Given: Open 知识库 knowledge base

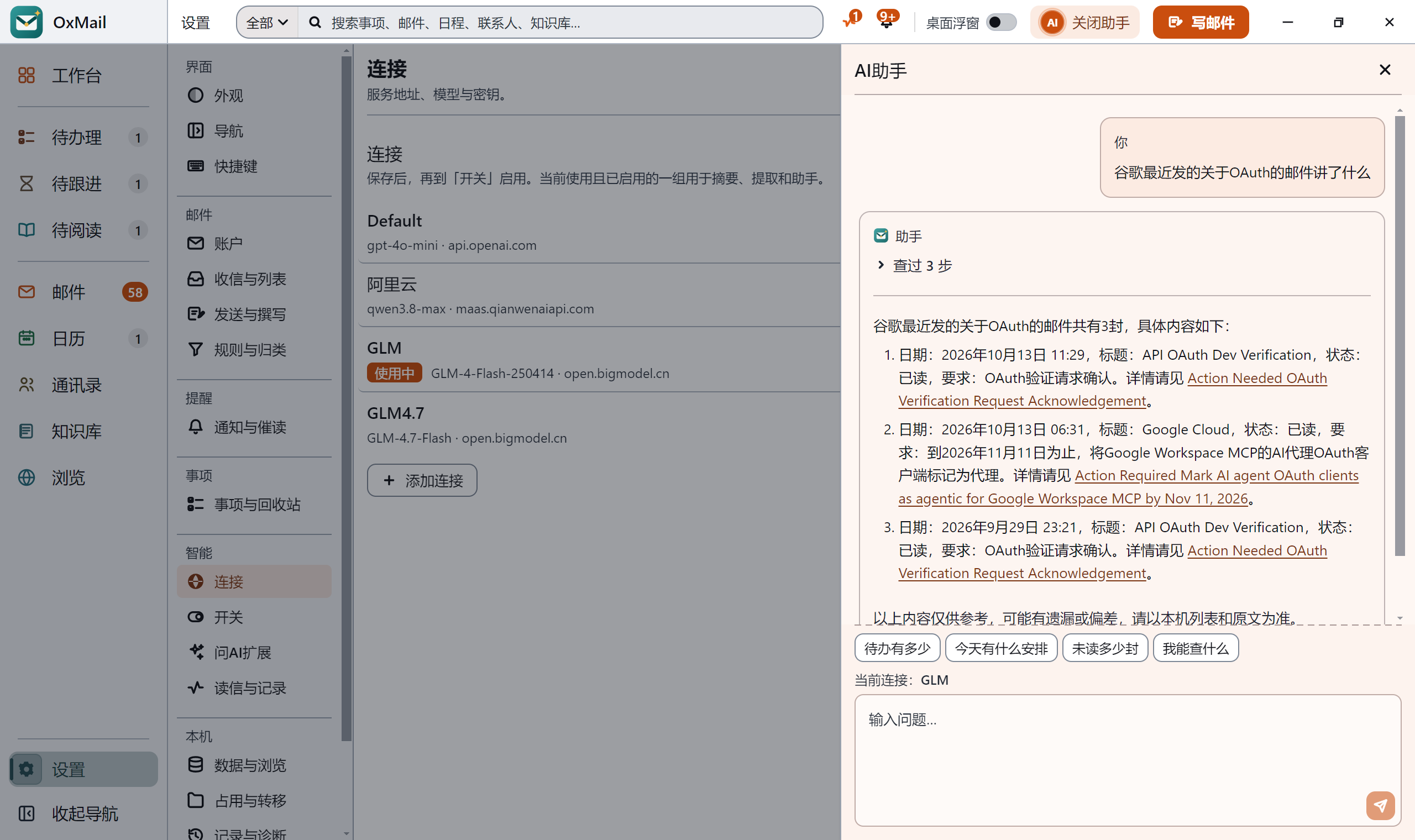Looking at the screenshot, I should coord(83,431).
